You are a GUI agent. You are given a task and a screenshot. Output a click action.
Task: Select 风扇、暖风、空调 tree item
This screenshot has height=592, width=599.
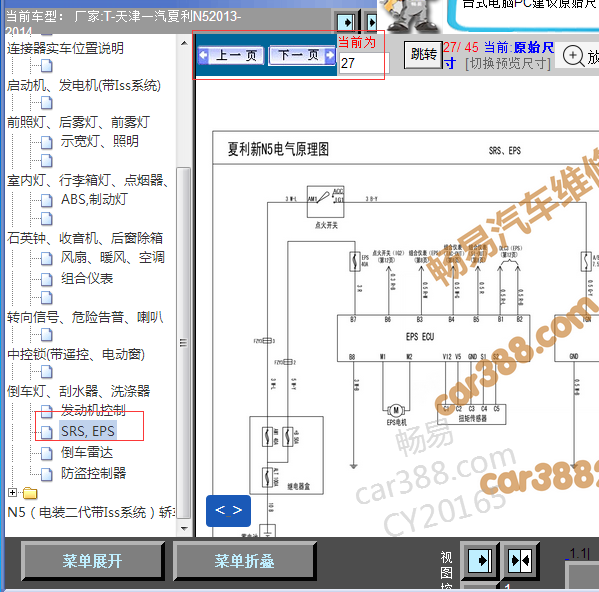click(113, 257)
